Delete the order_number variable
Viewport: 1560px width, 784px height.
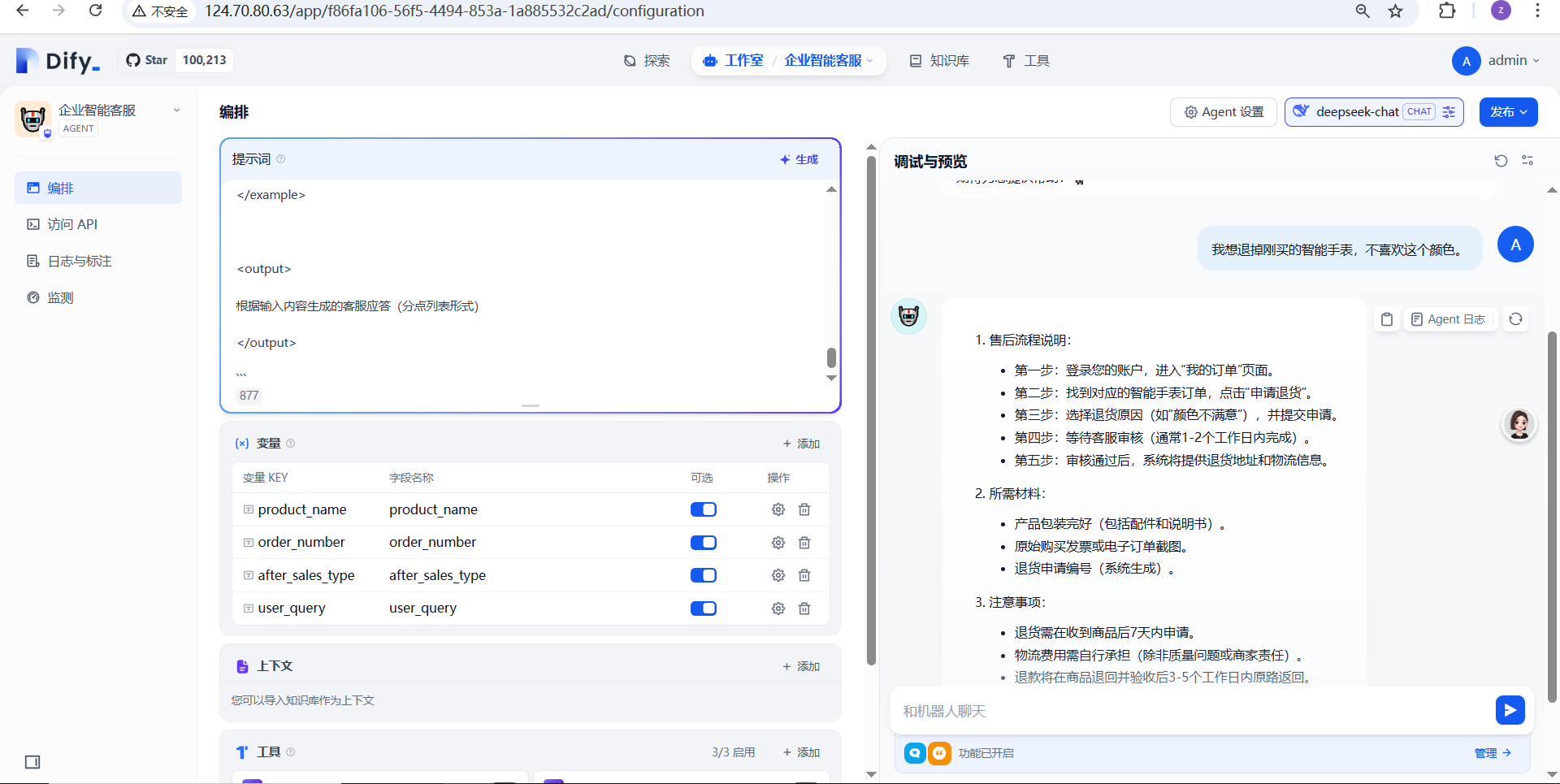pyautogui.click(x=804, y=543)
